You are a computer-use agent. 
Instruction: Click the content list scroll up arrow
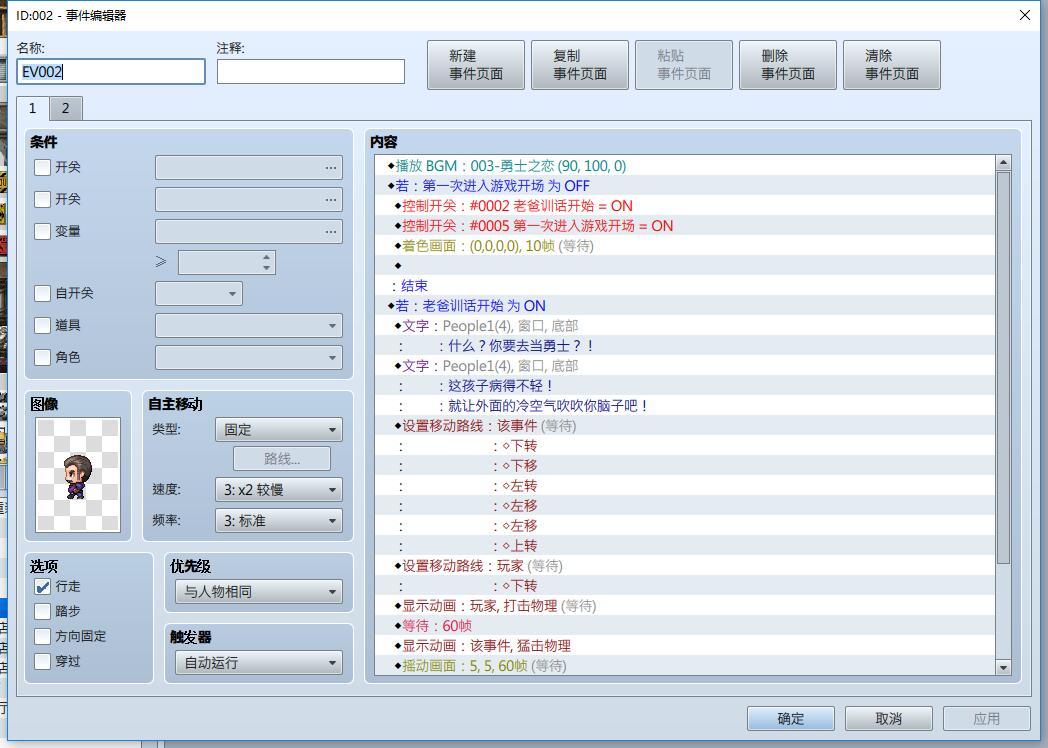(1003, 162)
